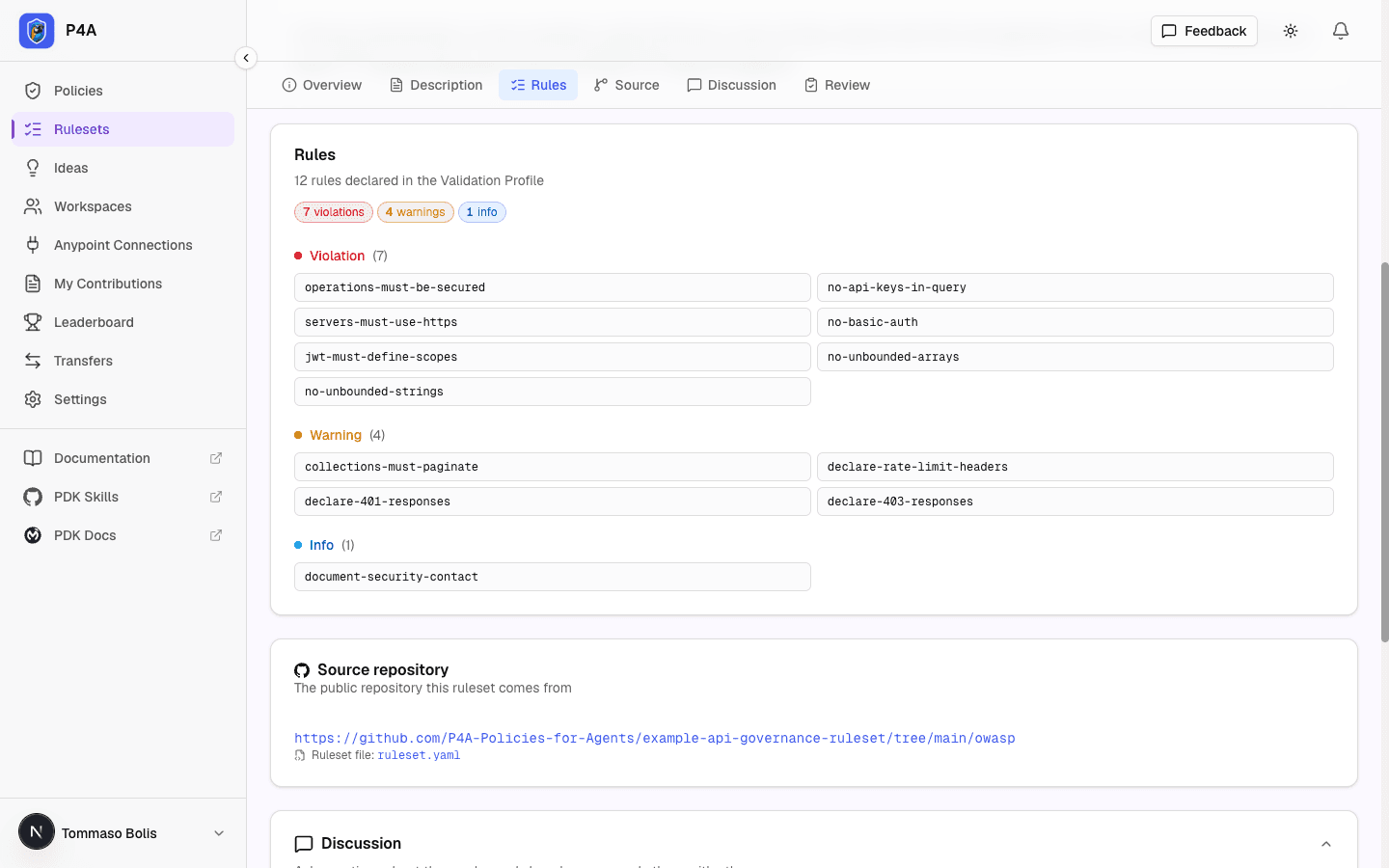Click the GitHub icon beside Source repository
The image size is (1389, 868).
(302, 670)
